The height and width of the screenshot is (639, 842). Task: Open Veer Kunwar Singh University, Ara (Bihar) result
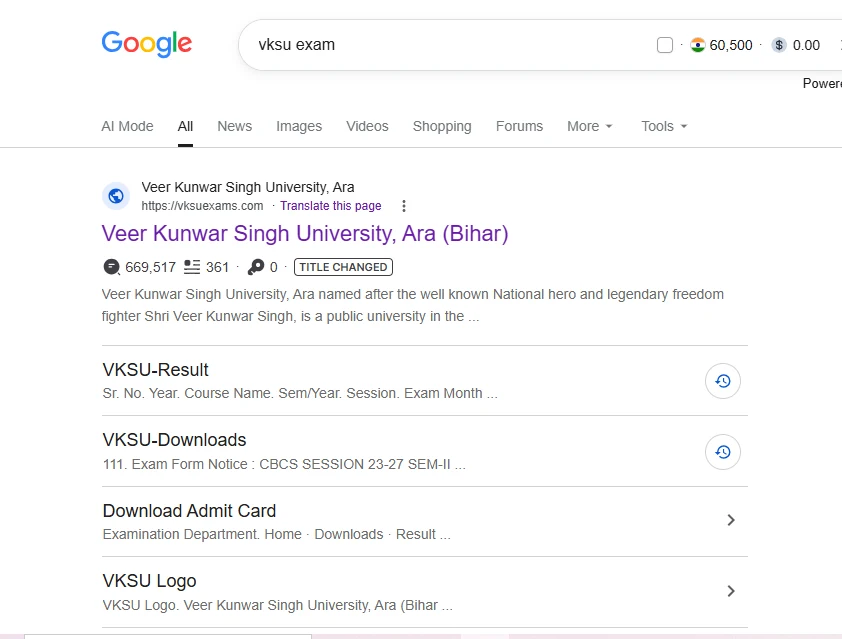305,234
